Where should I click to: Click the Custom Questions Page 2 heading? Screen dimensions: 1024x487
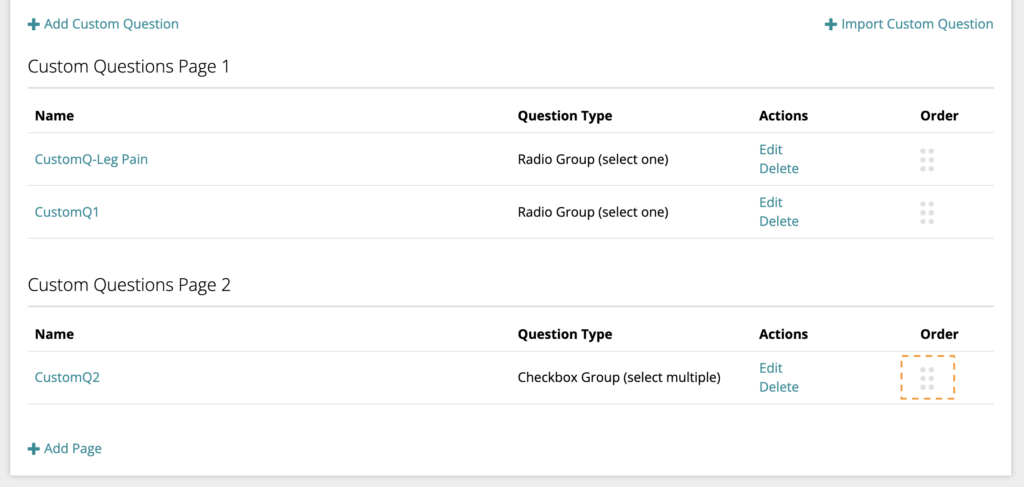[129, 285]
